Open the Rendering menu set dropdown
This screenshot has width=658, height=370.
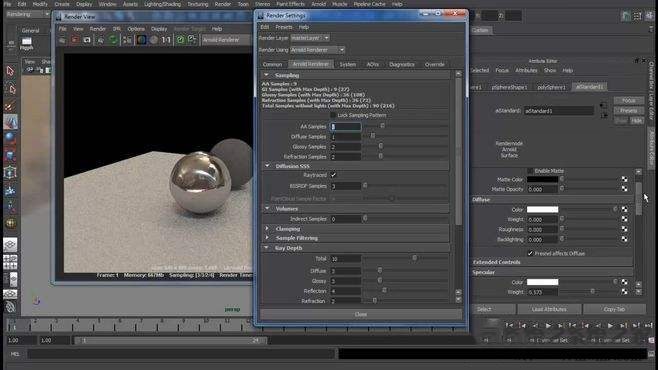[28, 14]
